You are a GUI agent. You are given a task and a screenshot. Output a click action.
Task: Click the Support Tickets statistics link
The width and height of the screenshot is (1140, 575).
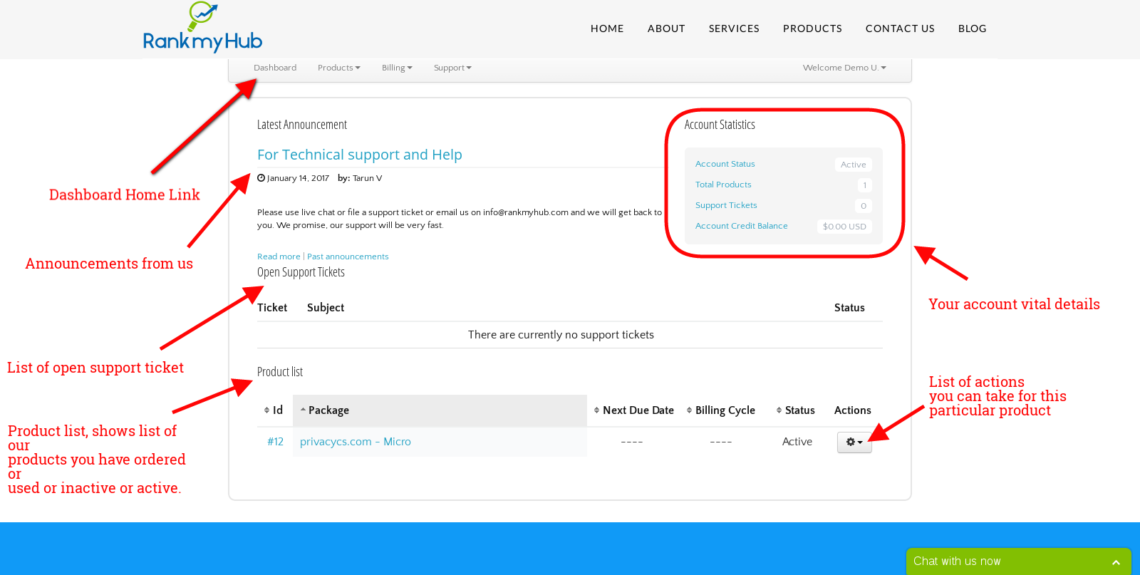click(726, 205)
